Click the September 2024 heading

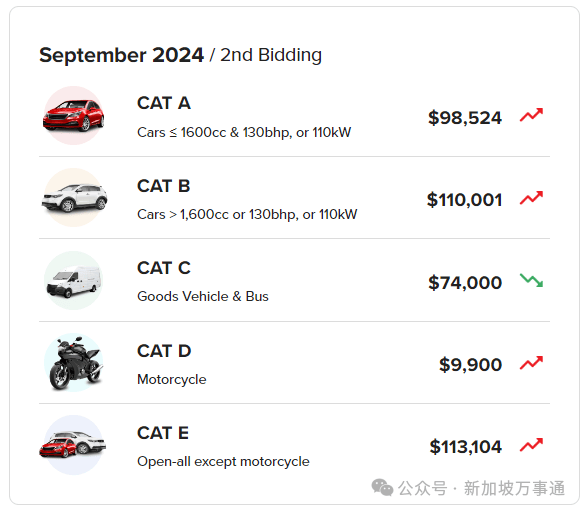121,55
